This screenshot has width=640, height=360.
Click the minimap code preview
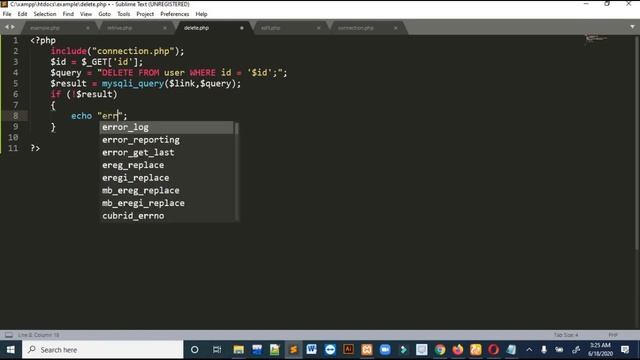pos(596,39)
